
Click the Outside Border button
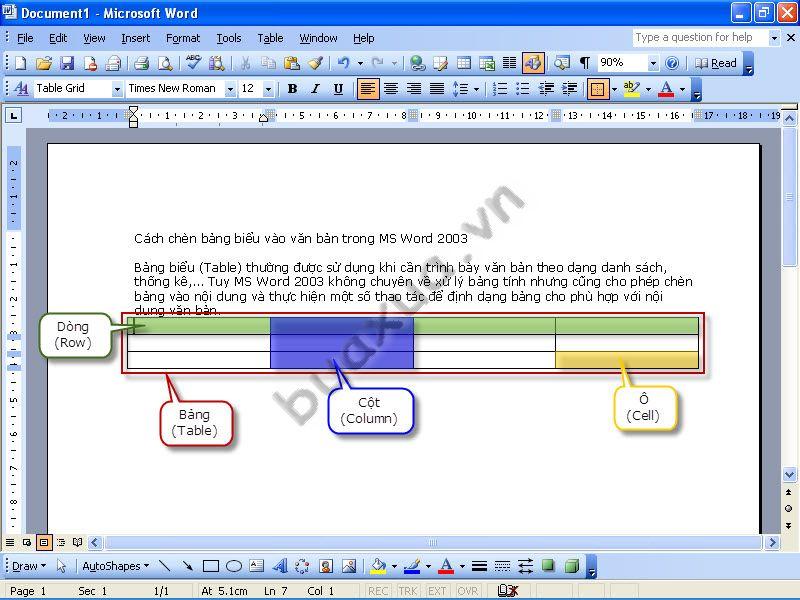tap(598, 89)
